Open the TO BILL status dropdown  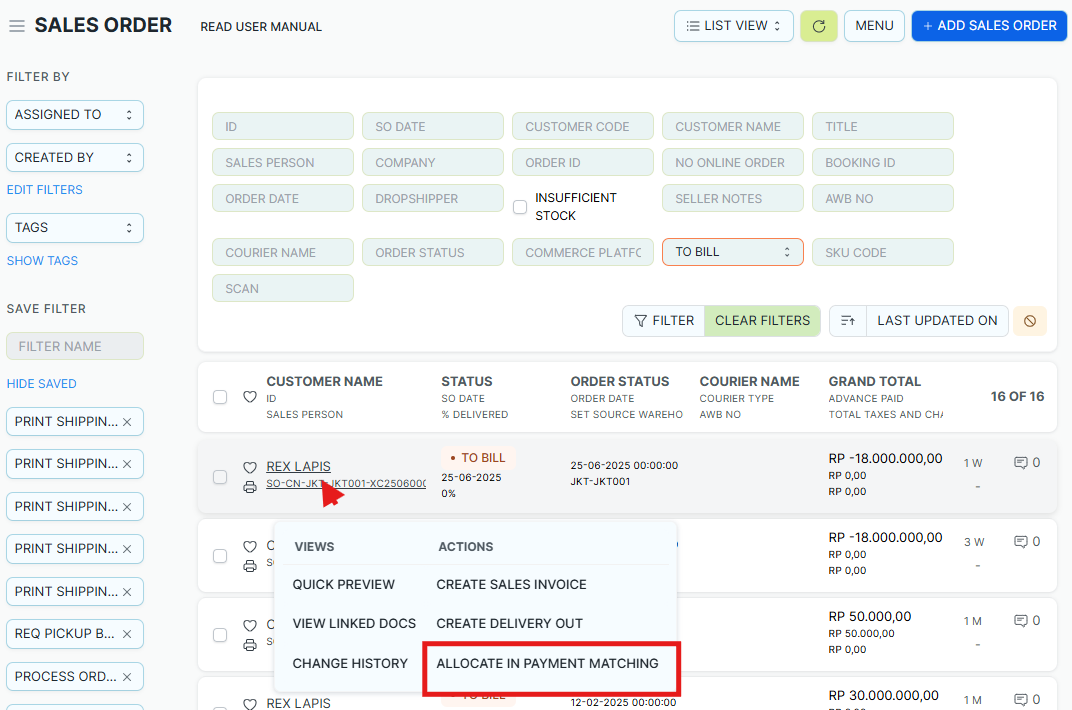[x=733, y=252]
